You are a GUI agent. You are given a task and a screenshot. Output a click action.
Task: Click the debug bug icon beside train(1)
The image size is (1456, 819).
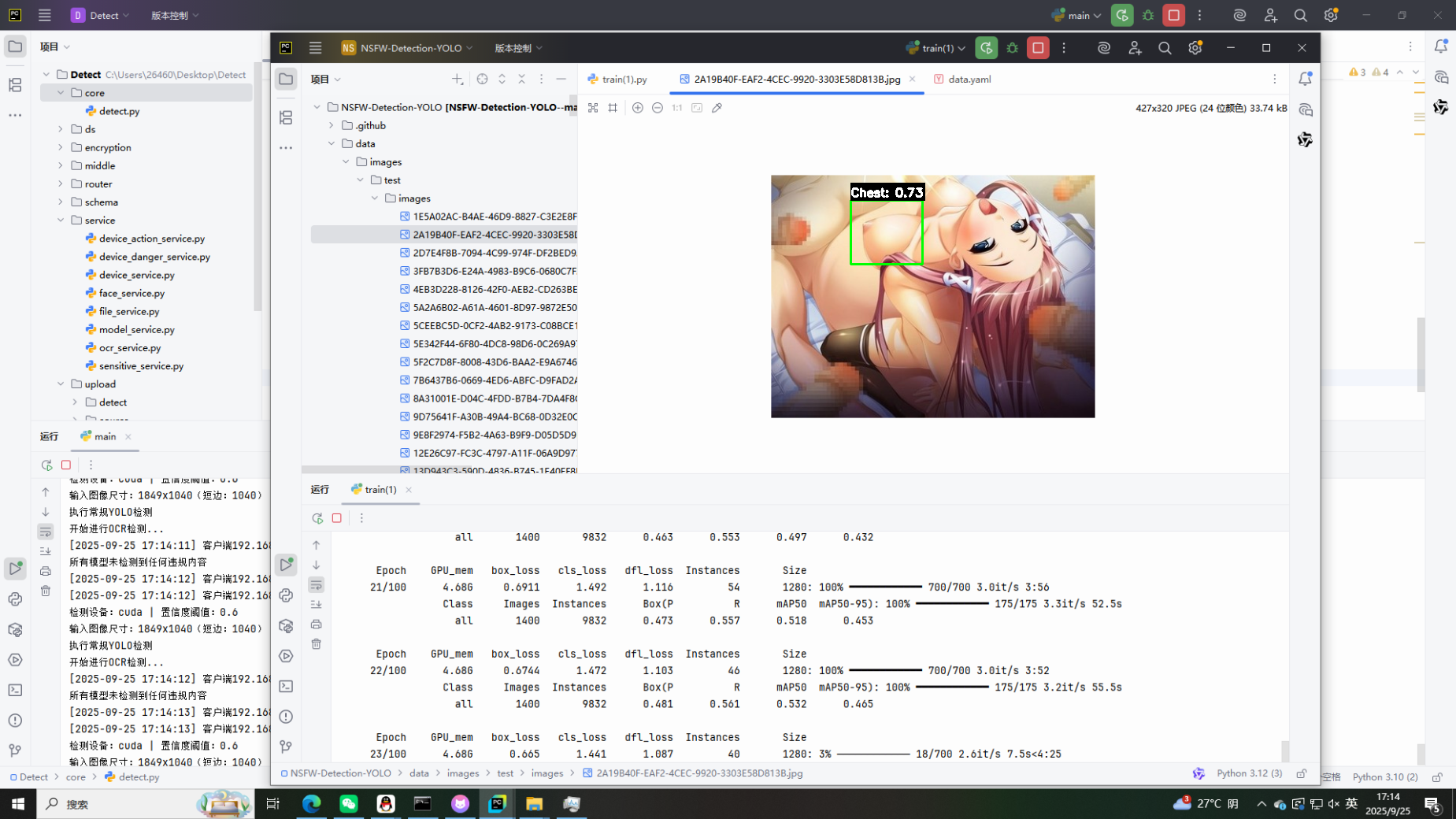pos(1012,48)
